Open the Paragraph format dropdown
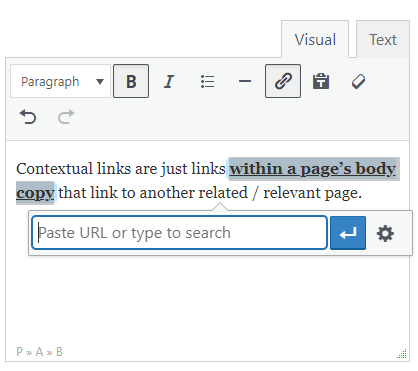 (x=60, y=81)
